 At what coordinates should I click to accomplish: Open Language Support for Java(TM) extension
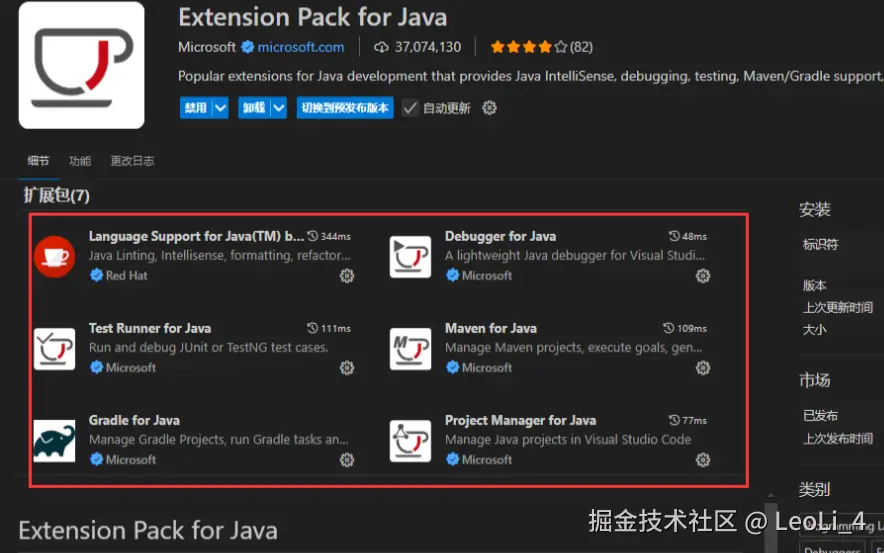196,236
